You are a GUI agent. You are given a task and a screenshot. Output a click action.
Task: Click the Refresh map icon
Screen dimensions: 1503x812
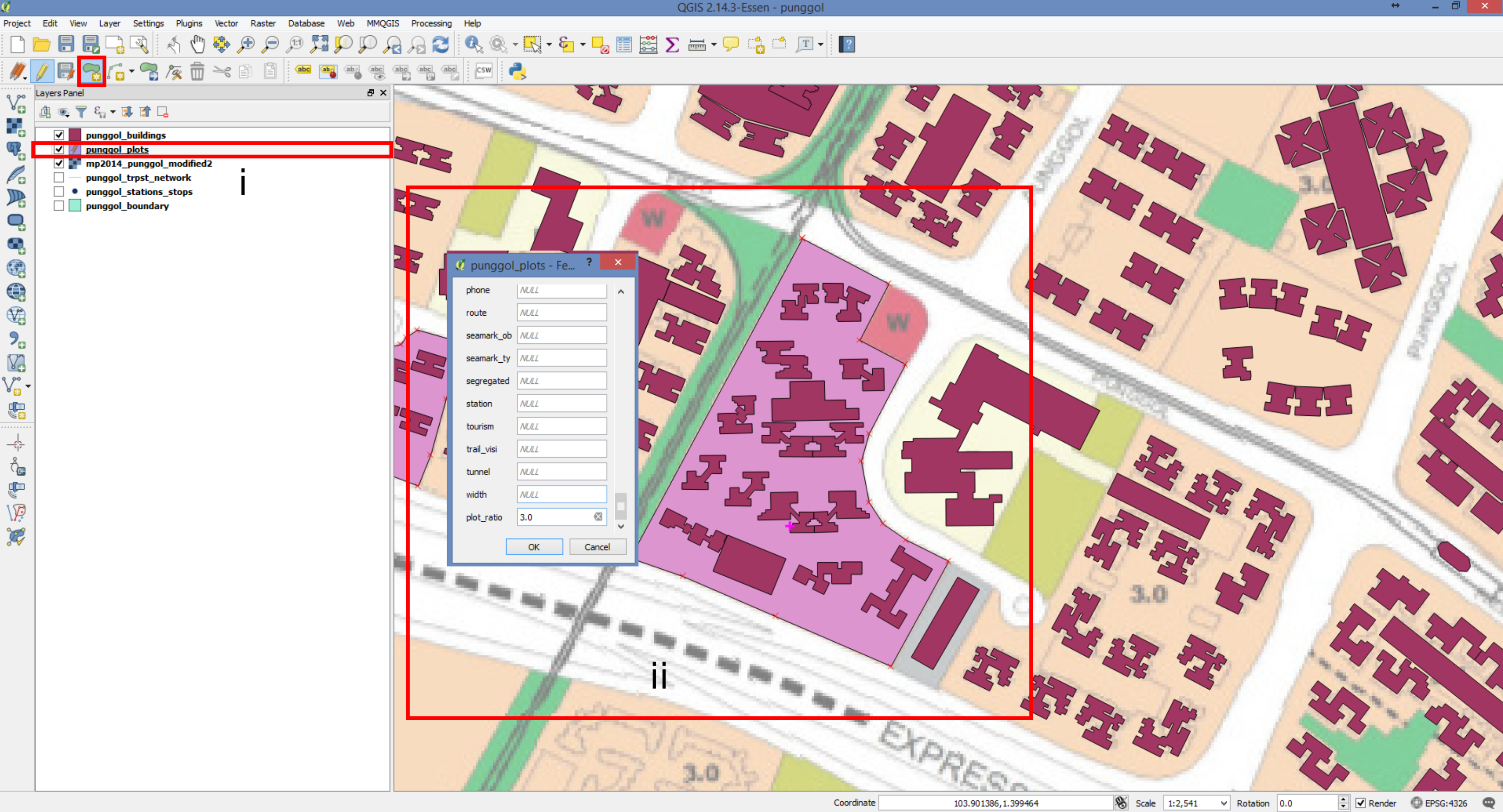(x=441, y=44)
